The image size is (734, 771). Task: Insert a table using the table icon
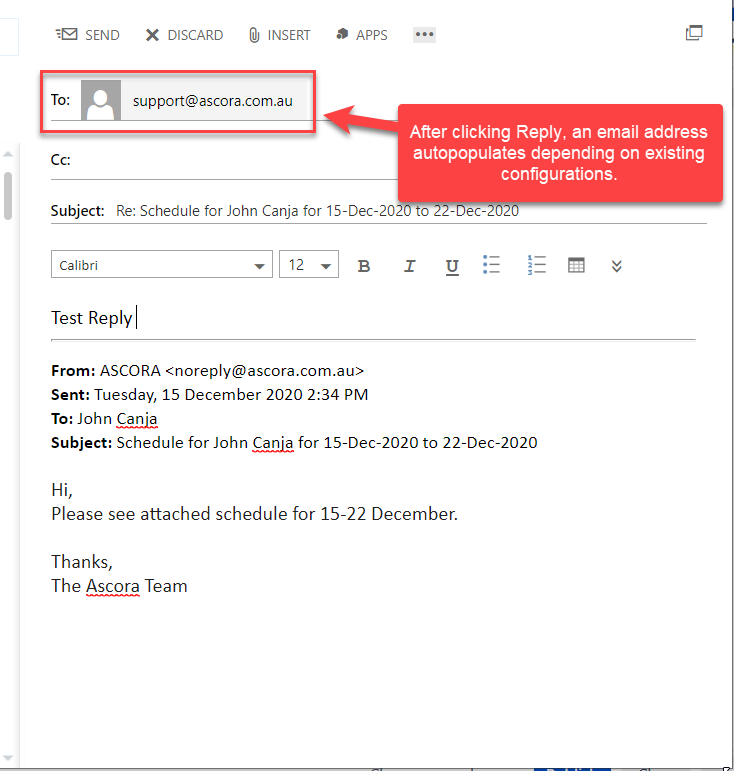(576, 265)
